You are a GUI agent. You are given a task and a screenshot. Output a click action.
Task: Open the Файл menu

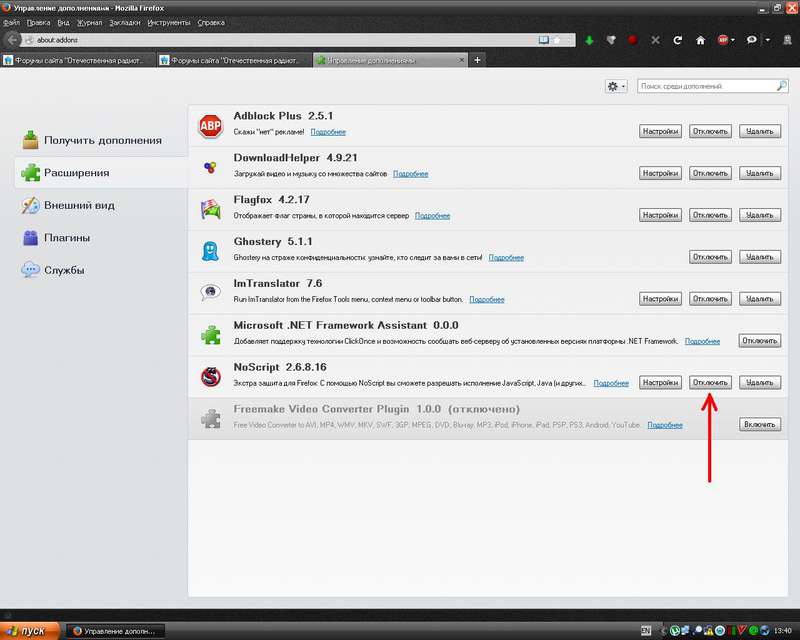tap(11, 22)
